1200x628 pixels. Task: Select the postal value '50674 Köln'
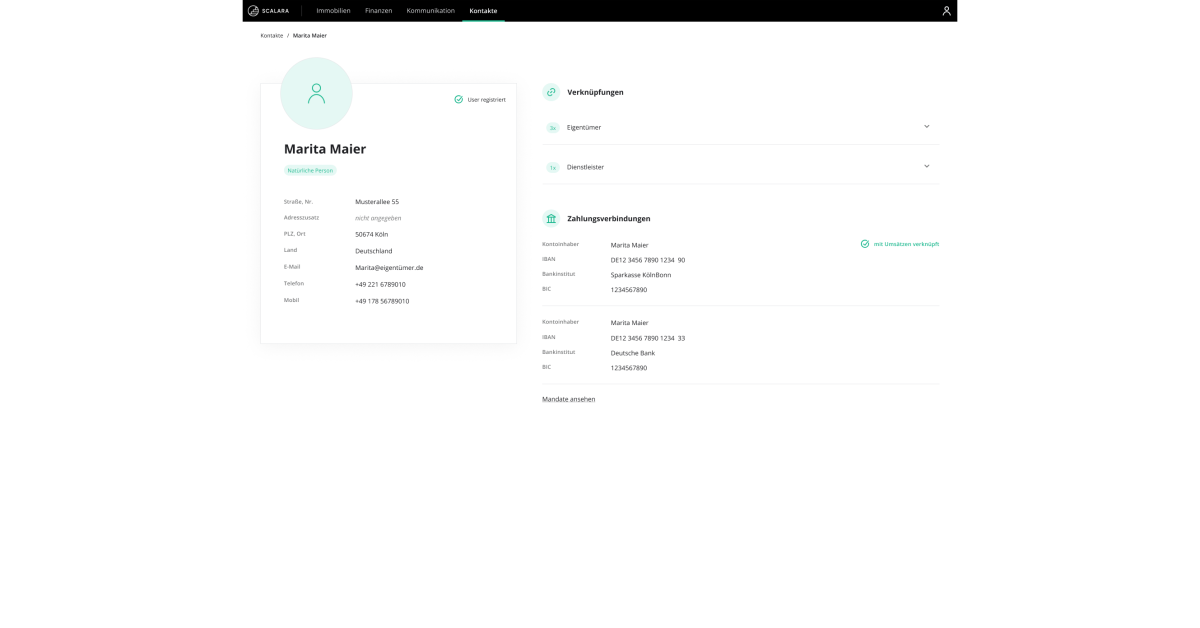click(371, 234)
